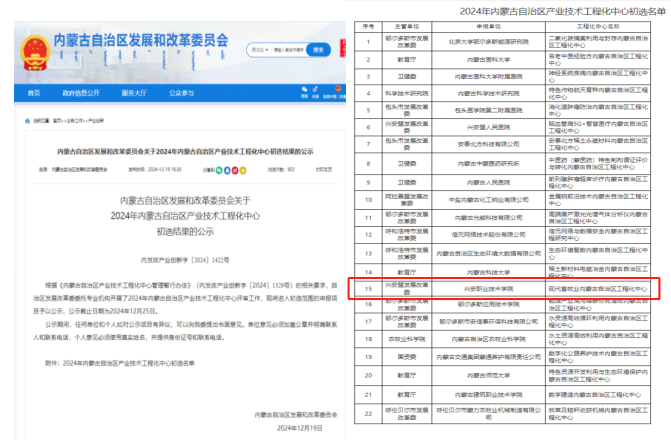Screen dimensions: 671x441
Task: Click cell 中盐内蒙古化工钠业有限公司 in row 10
Action: 489,200
